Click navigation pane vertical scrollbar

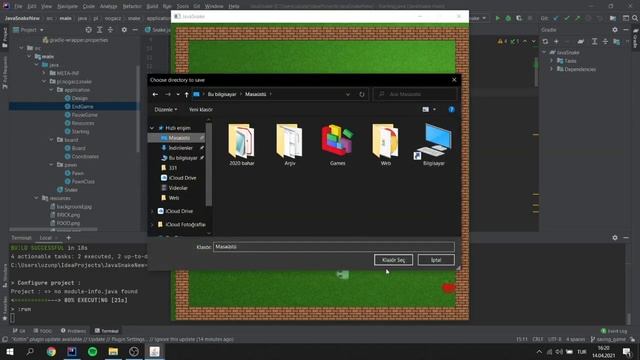point(209,165)
